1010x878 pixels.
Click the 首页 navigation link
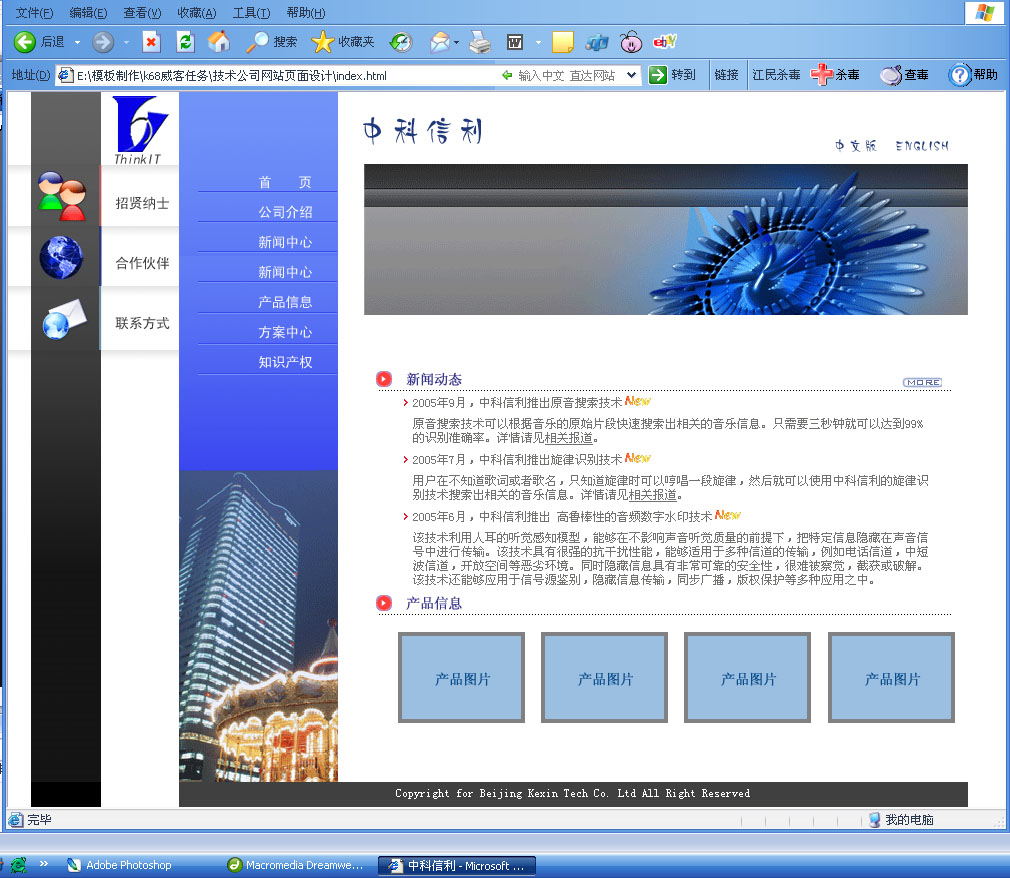(285, 182)
